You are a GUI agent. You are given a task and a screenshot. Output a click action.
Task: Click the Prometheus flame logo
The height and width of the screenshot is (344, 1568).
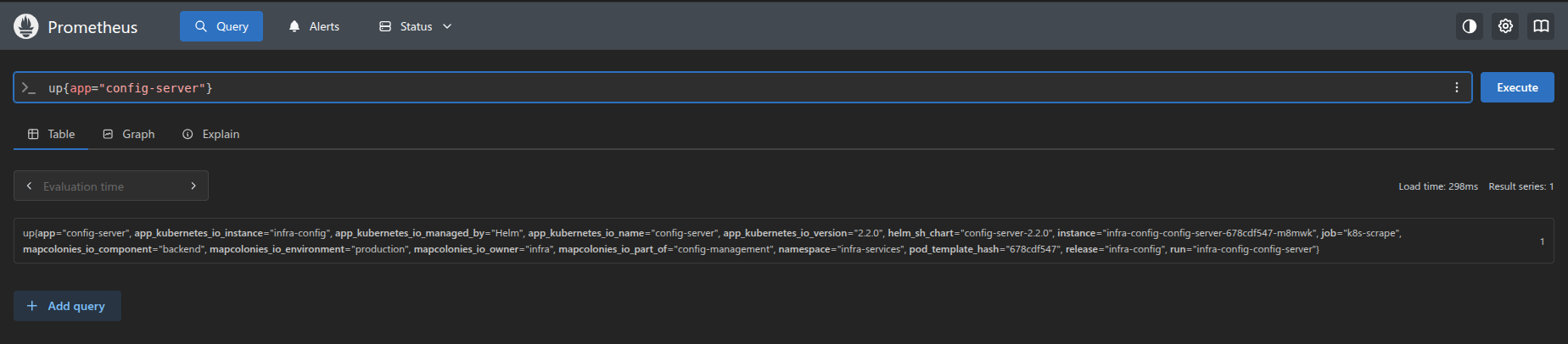click(26, 26)
